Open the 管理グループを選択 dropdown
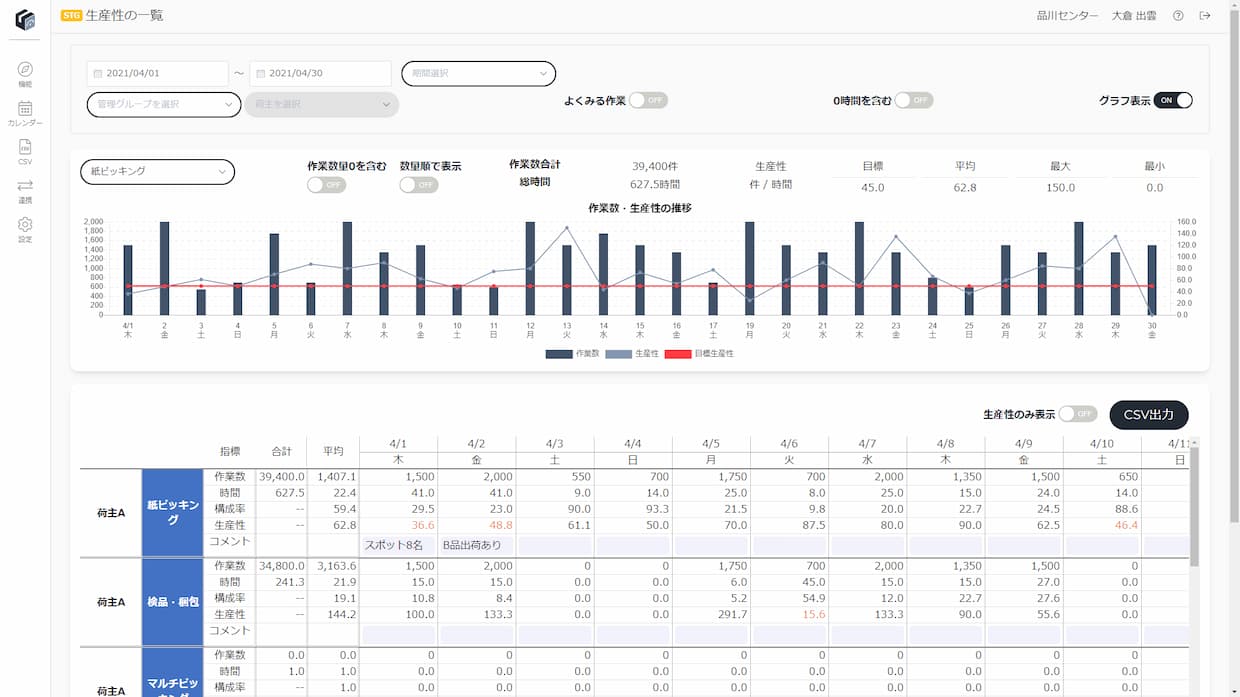 [164, 104]
